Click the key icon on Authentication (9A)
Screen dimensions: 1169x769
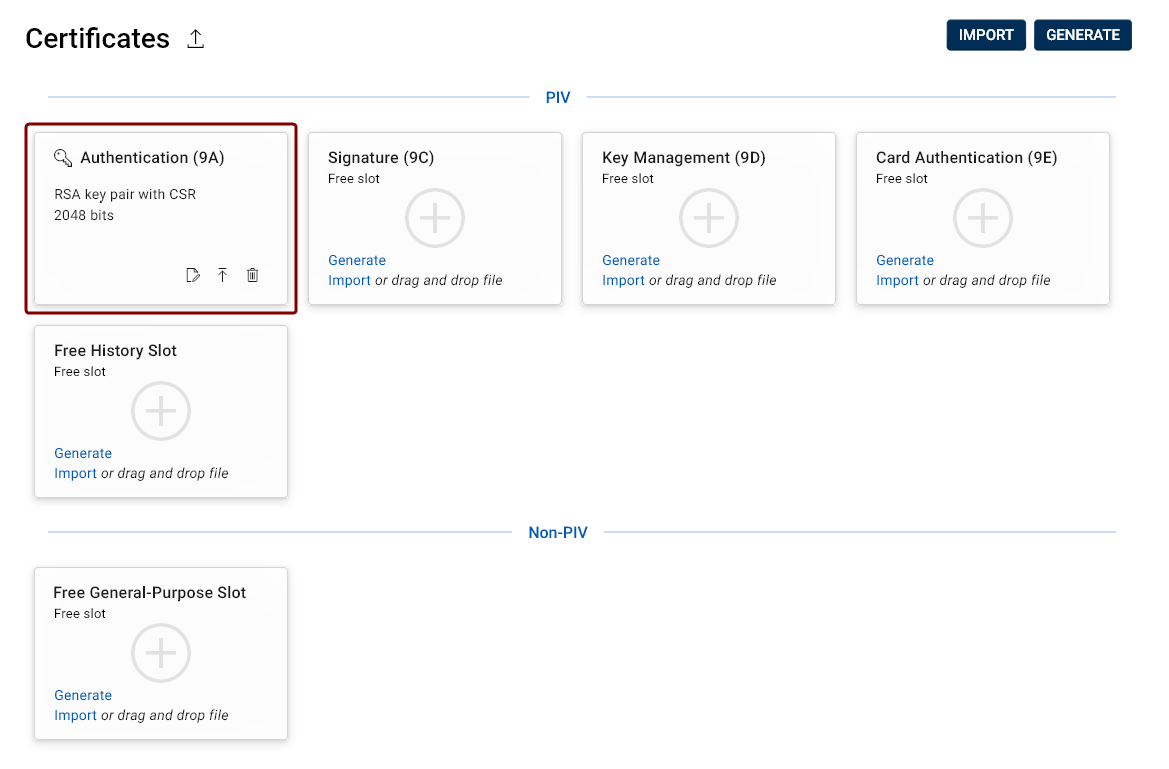coord(63,158)
